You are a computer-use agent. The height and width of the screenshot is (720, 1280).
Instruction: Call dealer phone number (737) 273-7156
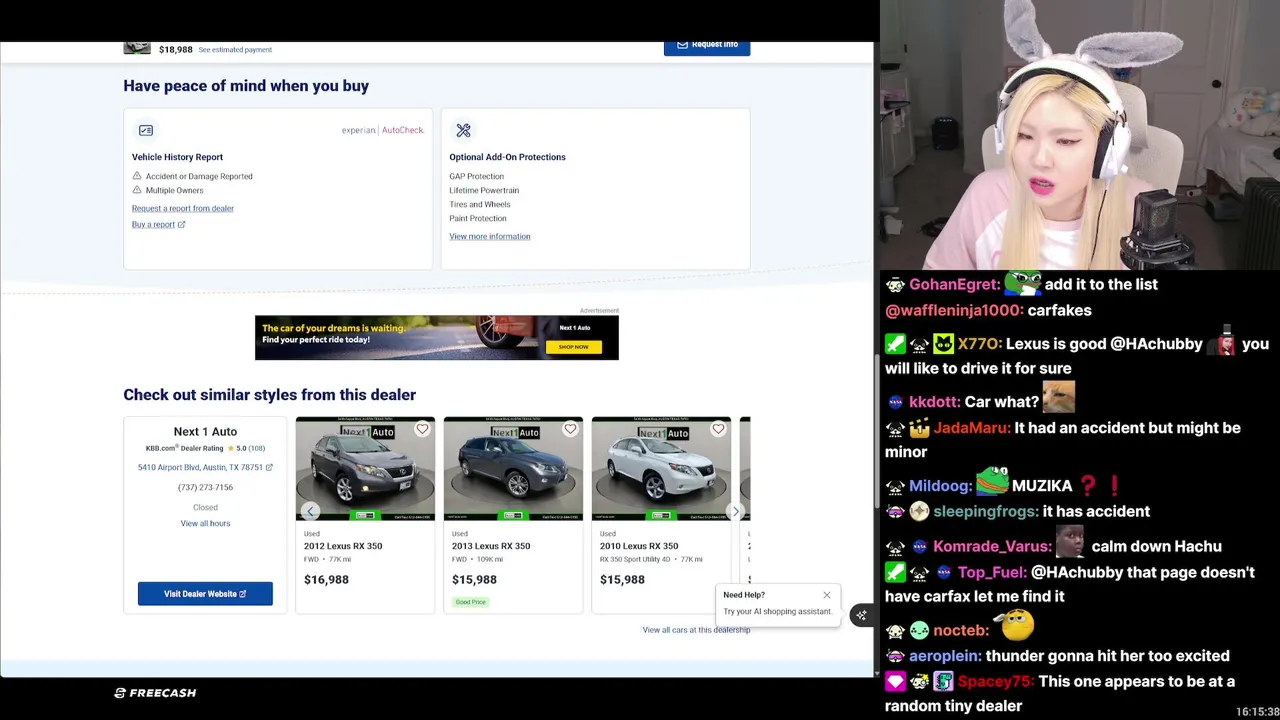205,487
